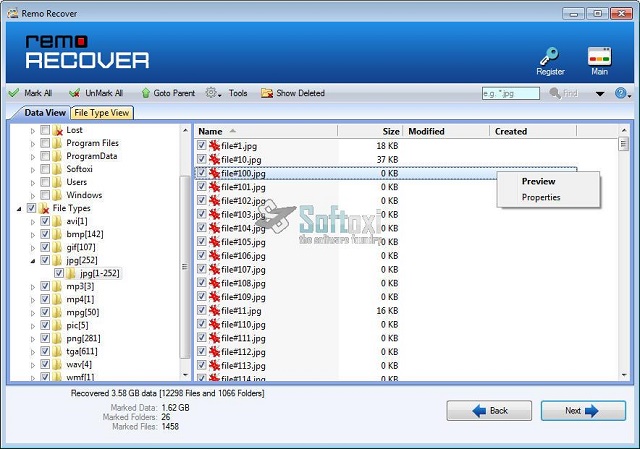640x449 pixels.
Task: Expand the png[281] node
Action: (x=33, y=339)
